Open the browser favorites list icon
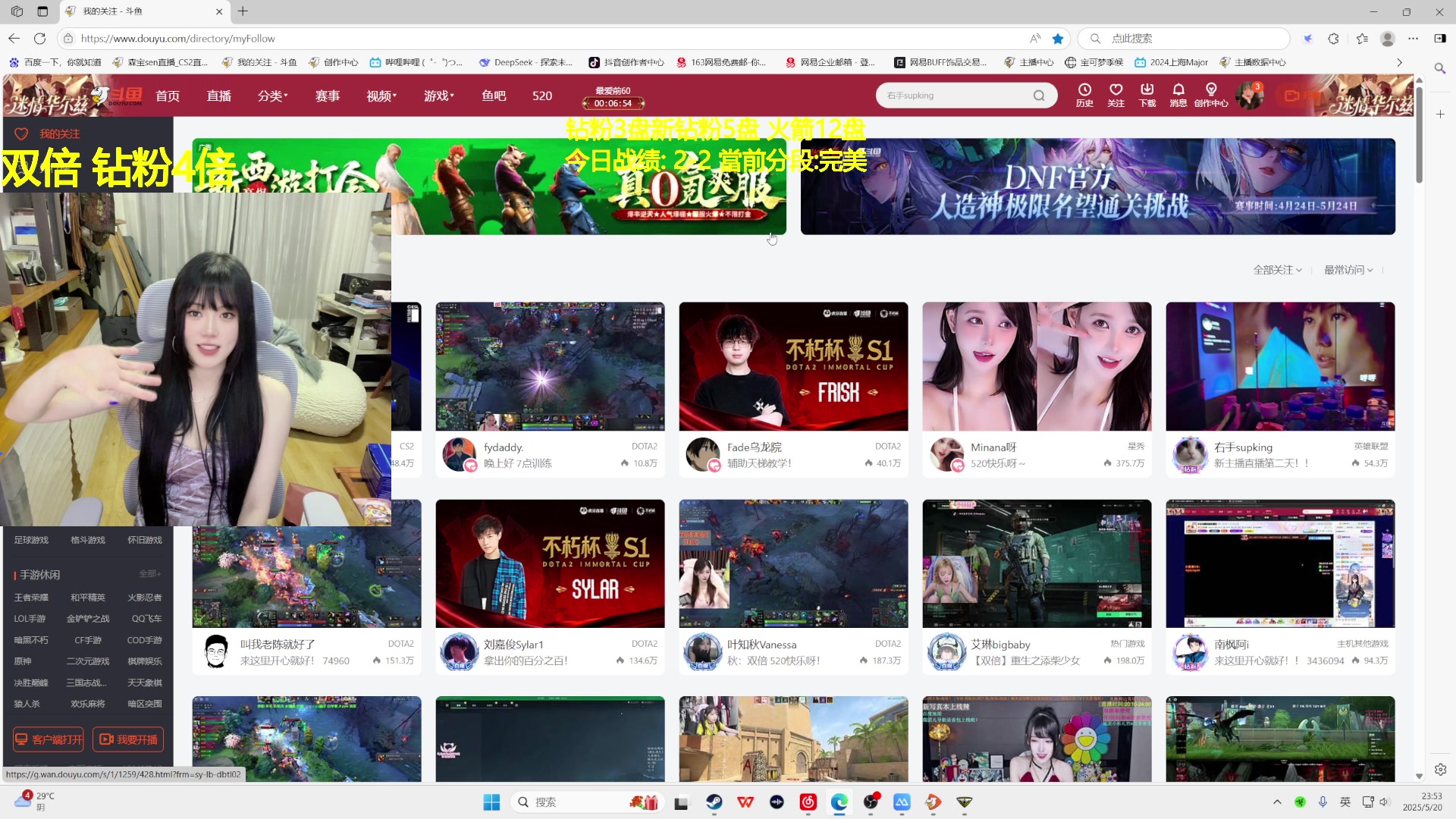1456x819 pixels. click(x=1362, y=38)
